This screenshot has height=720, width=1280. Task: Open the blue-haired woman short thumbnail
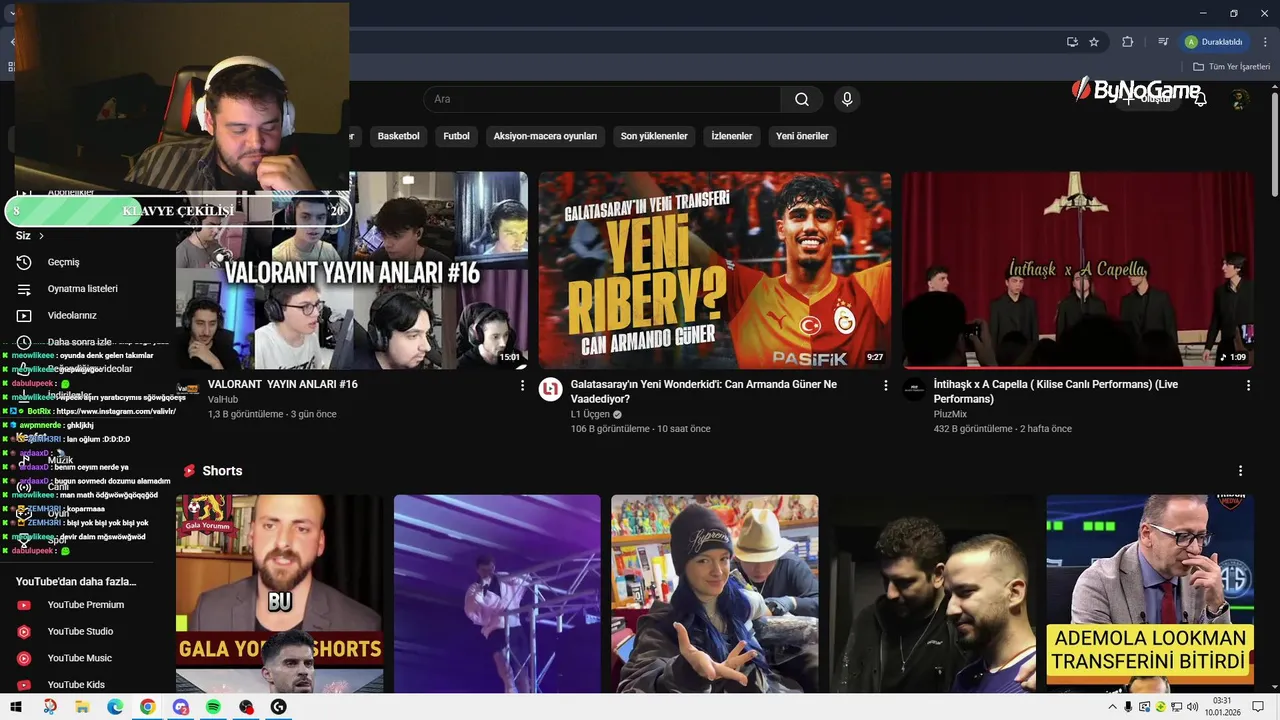(715, 594)
